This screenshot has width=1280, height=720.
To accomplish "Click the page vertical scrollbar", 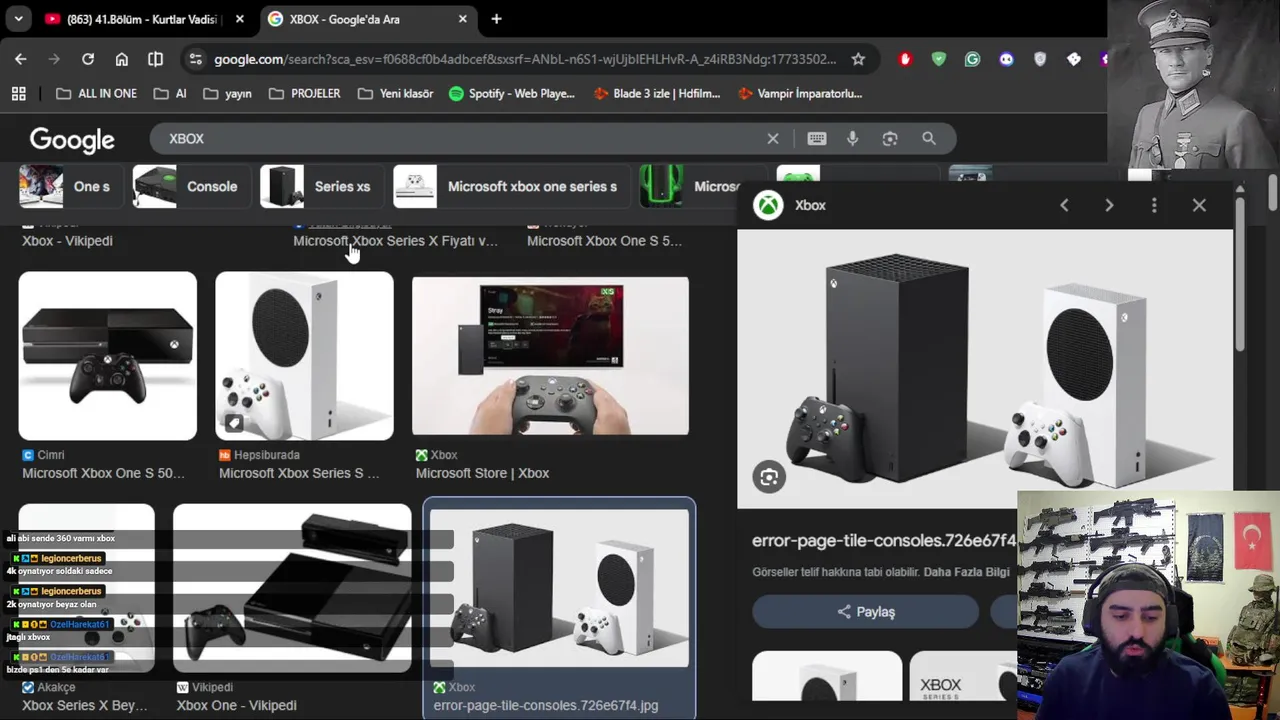I will 1272,193.
